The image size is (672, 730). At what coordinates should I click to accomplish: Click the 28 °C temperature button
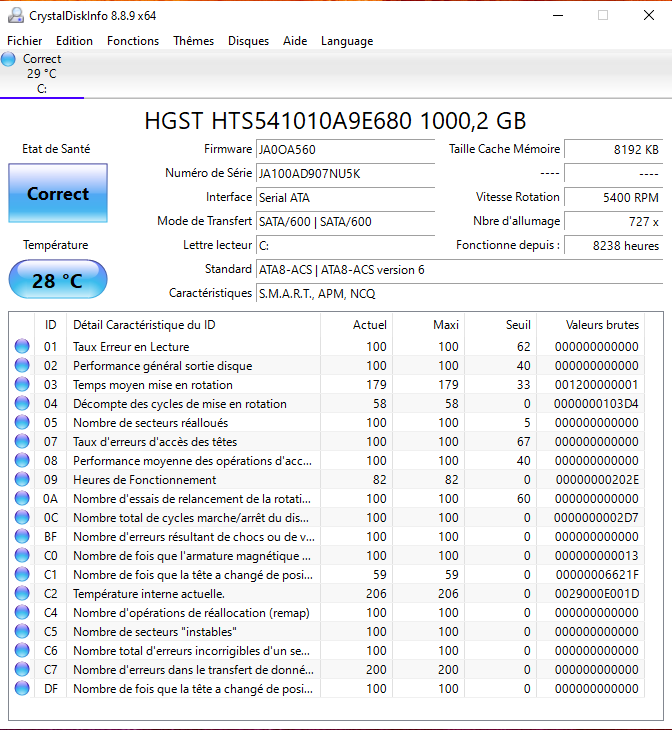58,280
